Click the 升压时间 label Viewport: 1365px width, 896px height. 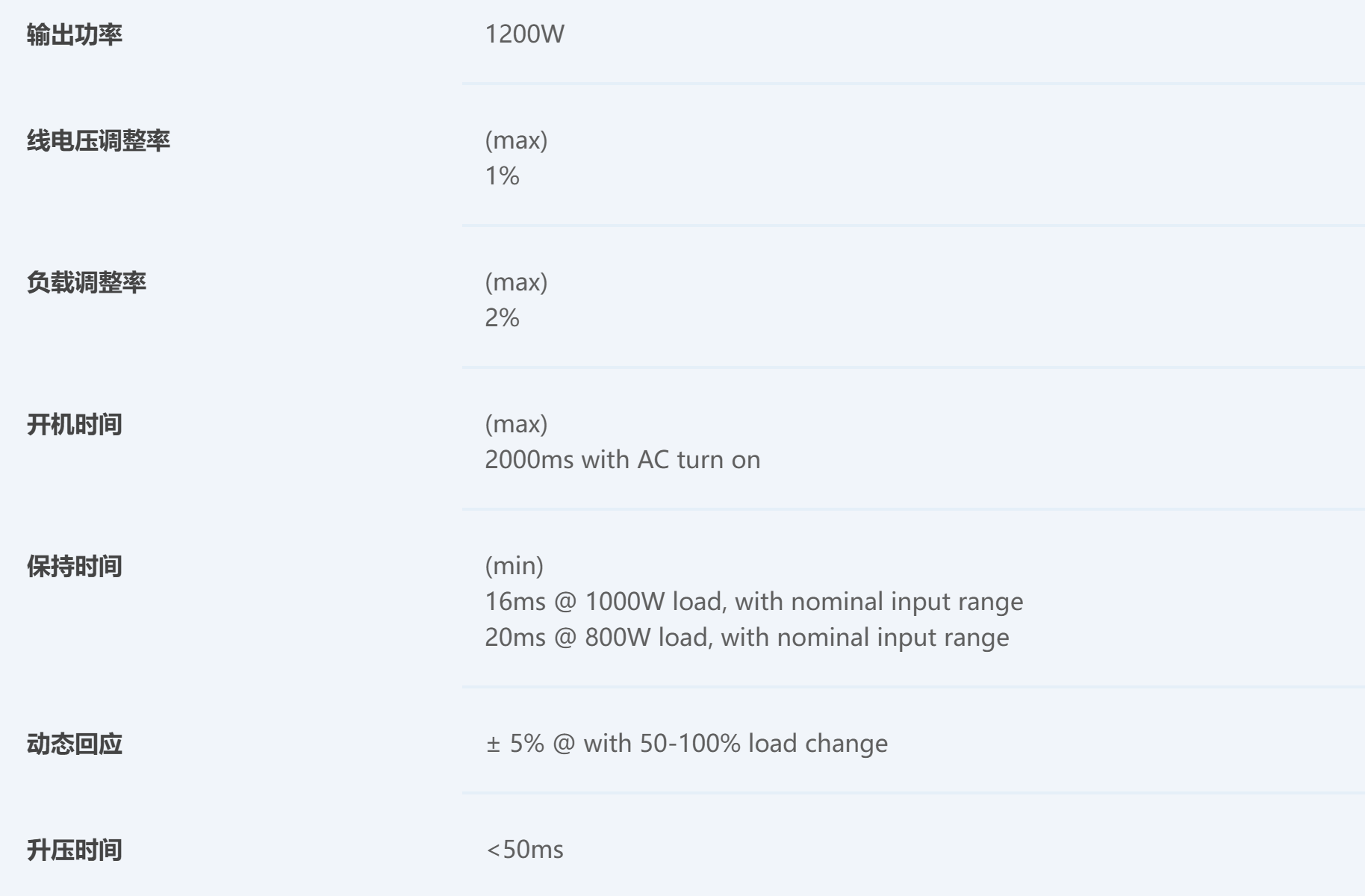click(x=75, y=850)
